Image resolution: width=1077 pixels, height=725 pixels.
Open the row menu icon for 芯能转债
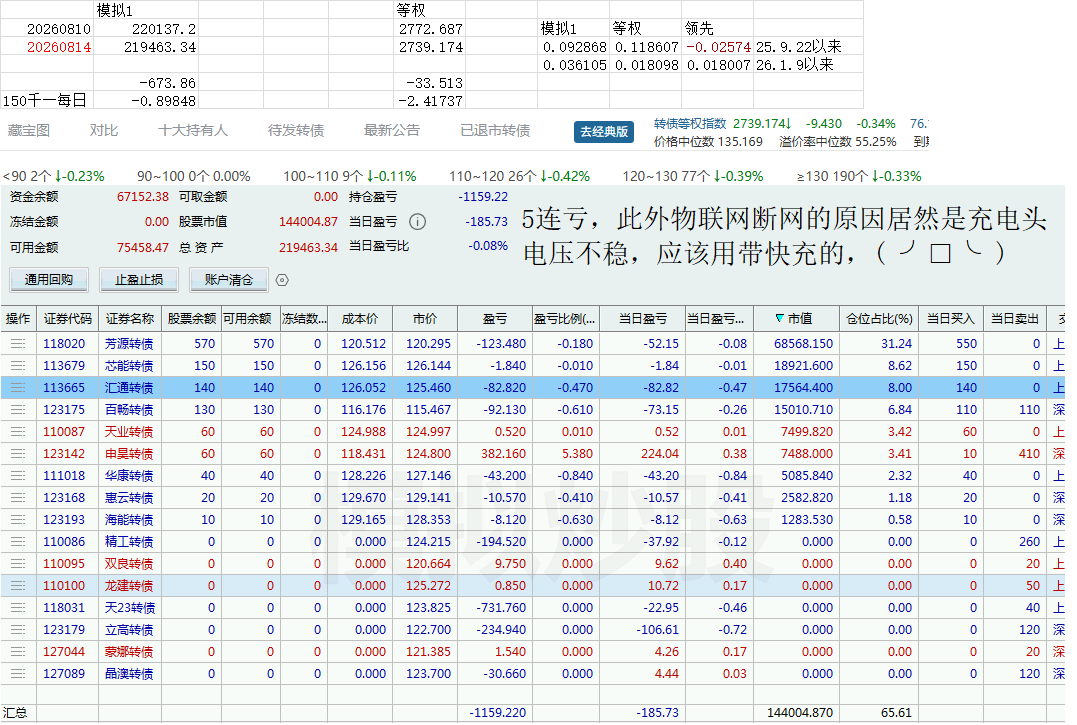point(18,365)
